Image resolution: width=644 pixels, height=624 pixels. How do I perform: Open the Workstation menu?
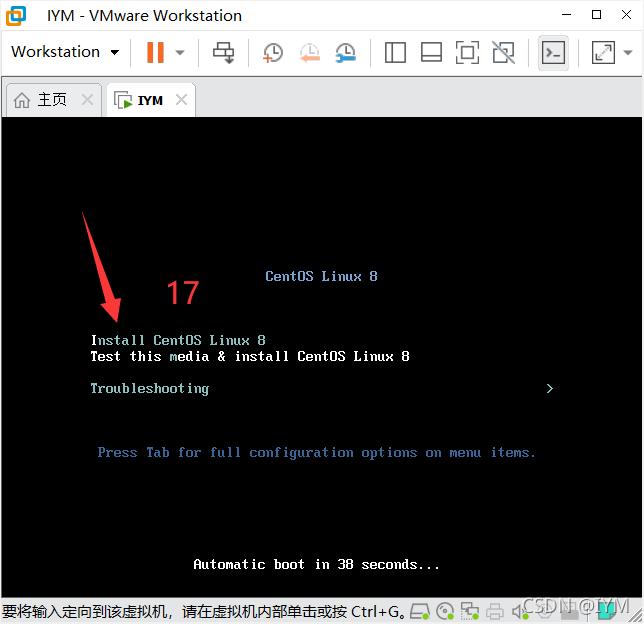tap(65, 52)
